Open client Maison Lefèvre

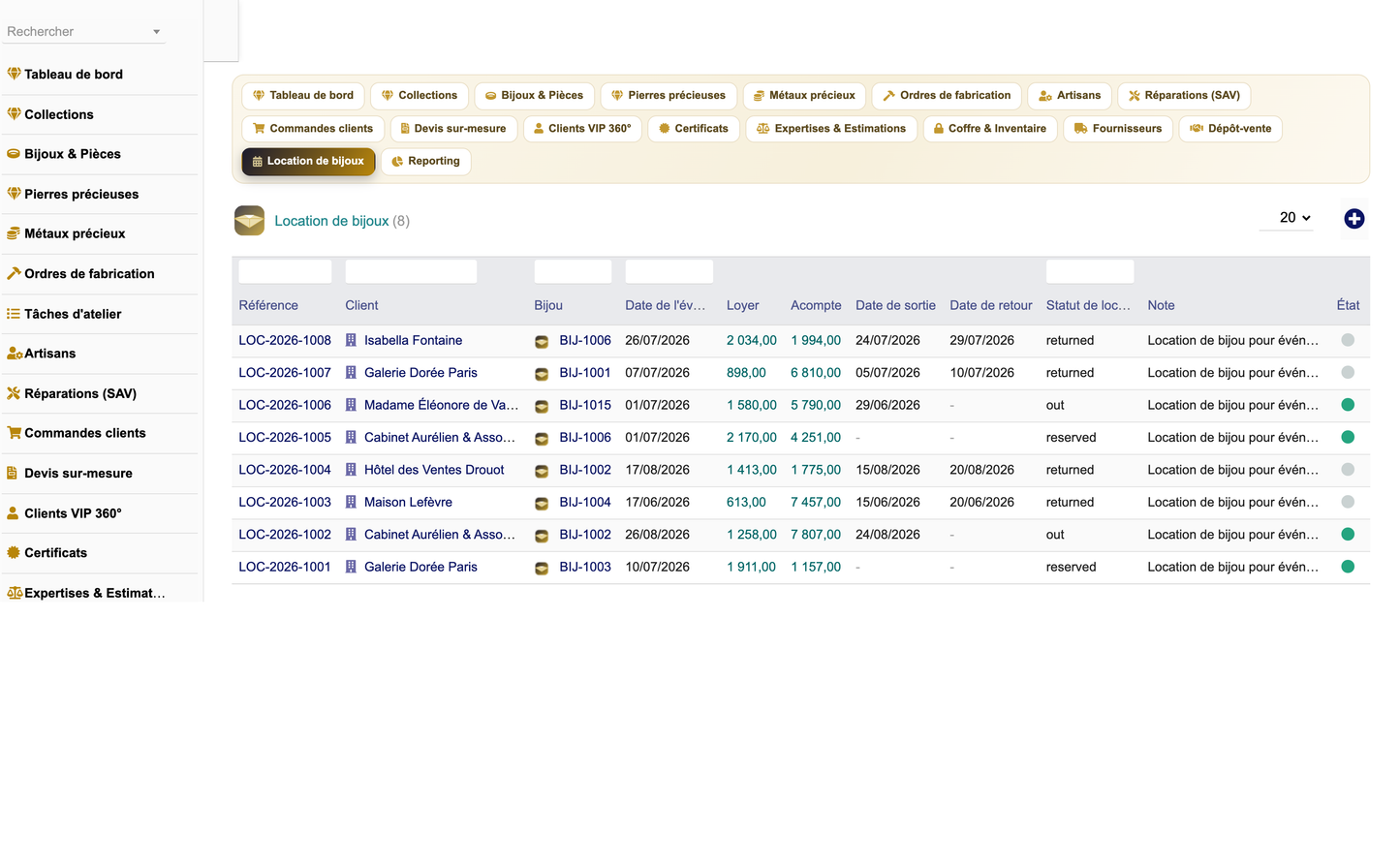click(x=408, y=503)
